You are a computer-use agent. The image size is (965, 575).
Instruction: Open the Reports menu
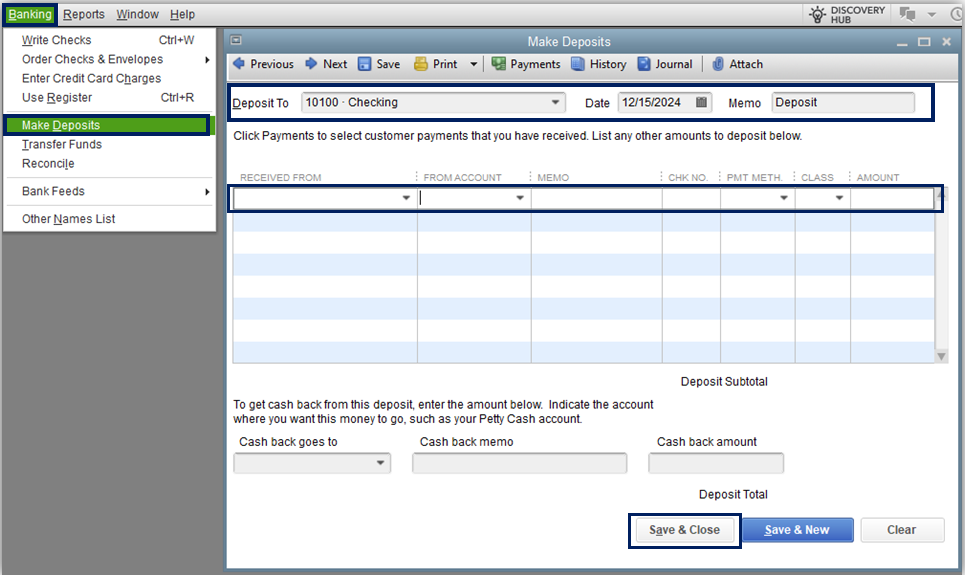84,14
